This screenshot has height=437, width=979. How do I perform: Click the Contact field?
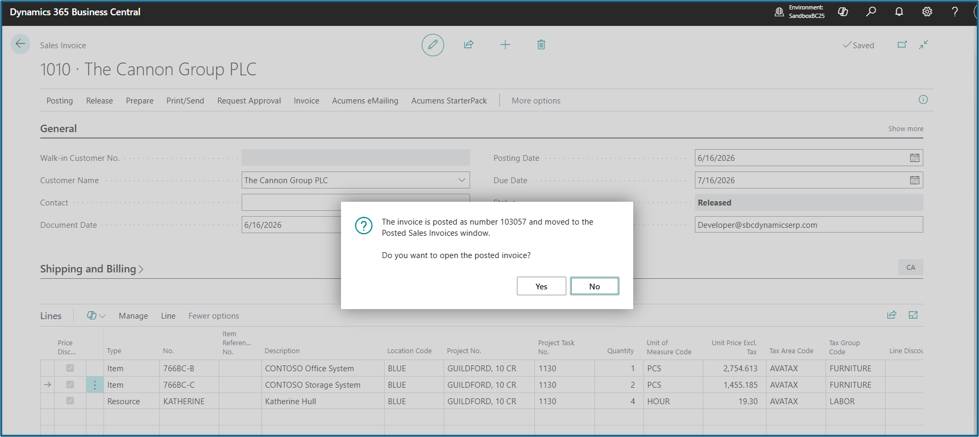point(355,203)
